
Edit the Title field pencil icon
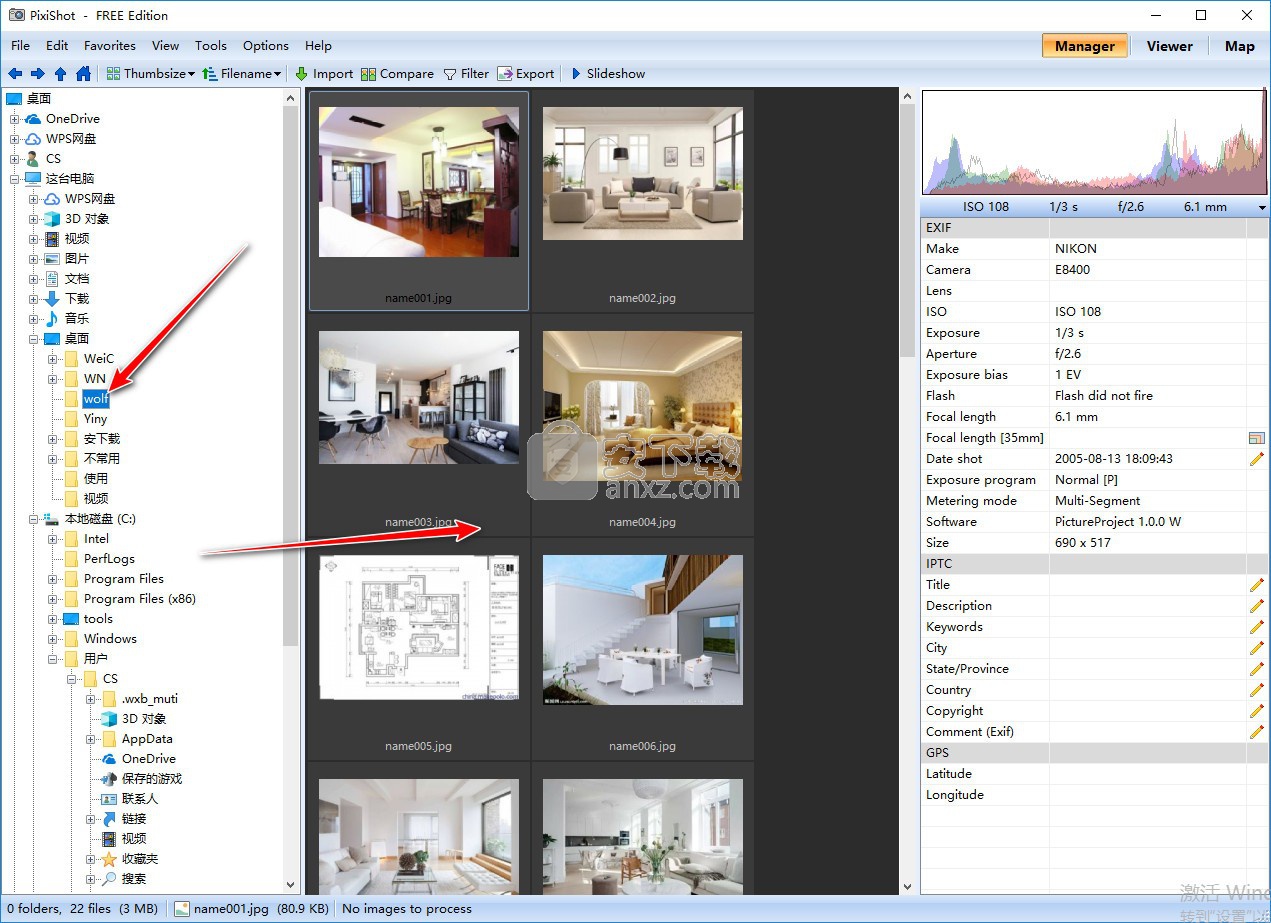[1257, 585]
